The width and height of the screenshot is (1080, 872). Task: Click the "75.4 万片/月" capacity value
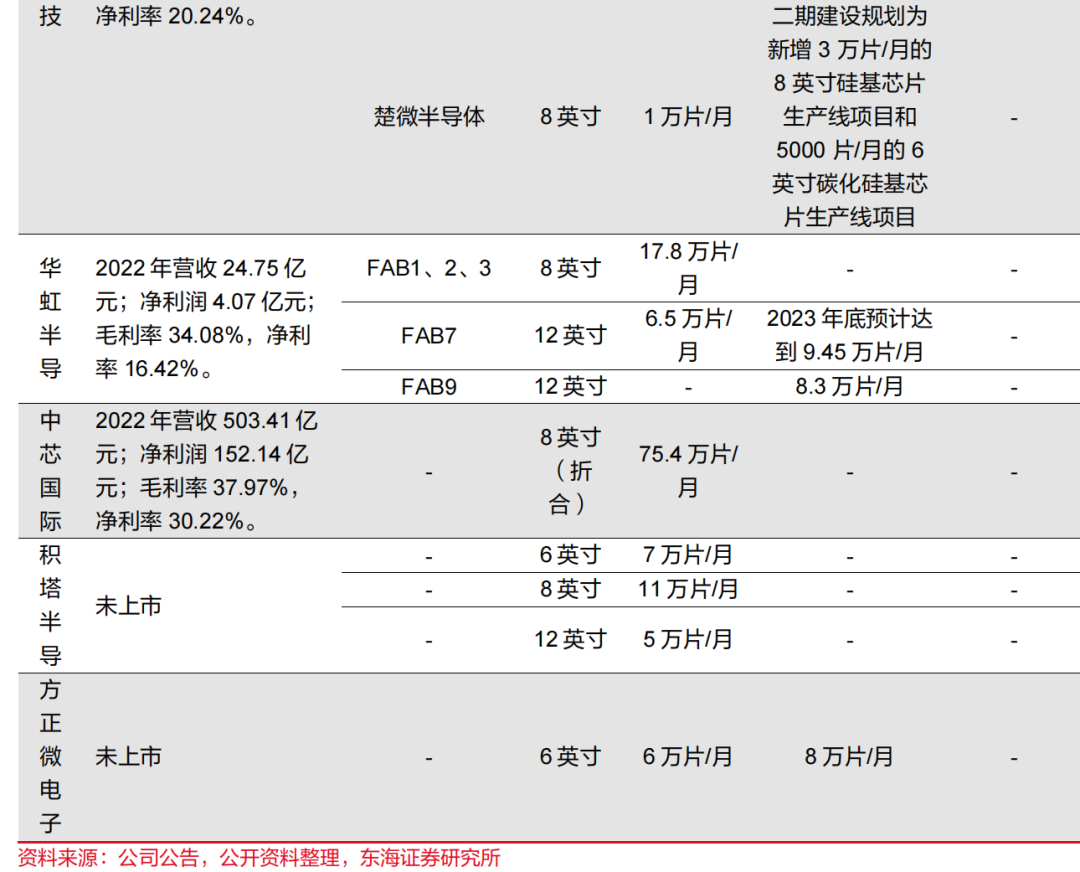click(688, 471)
